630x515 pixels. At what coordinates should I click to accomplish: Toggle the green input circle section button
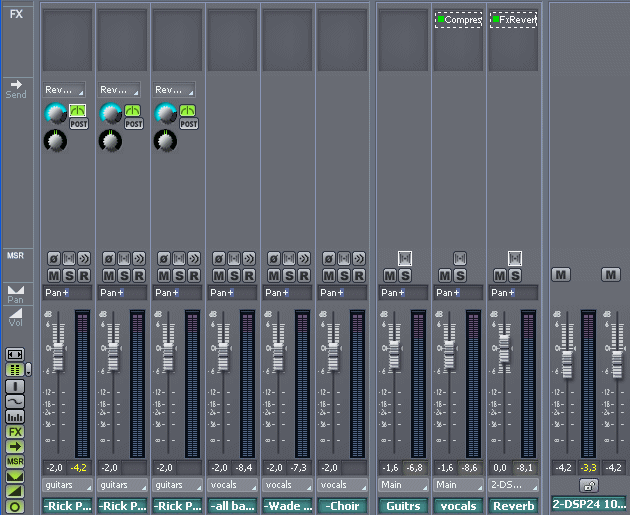[x=15, y=507]
